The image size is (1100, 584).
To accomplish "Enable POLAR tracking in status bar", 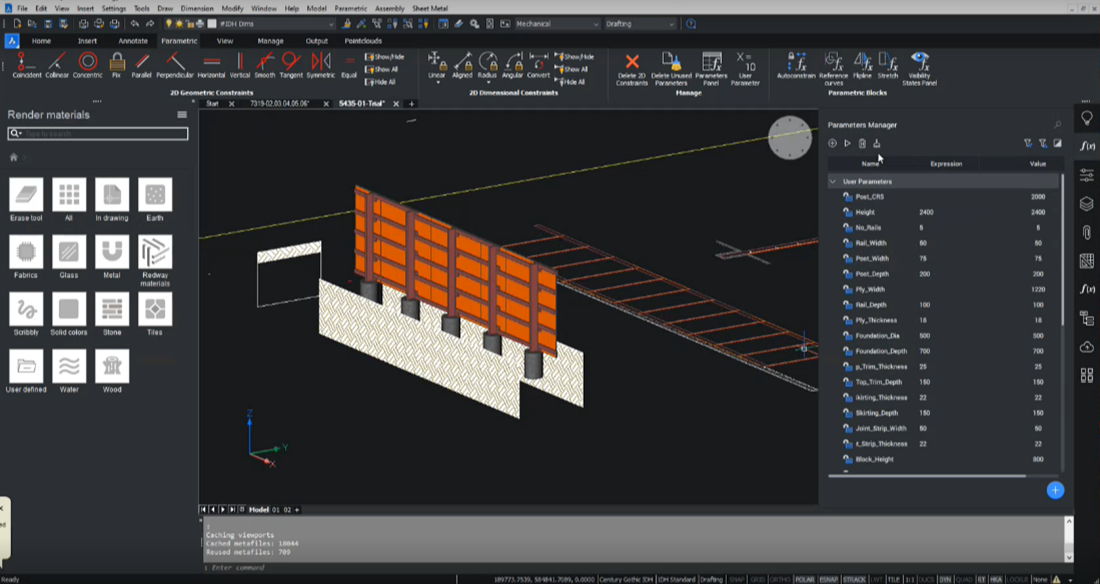I will point(806,577).
